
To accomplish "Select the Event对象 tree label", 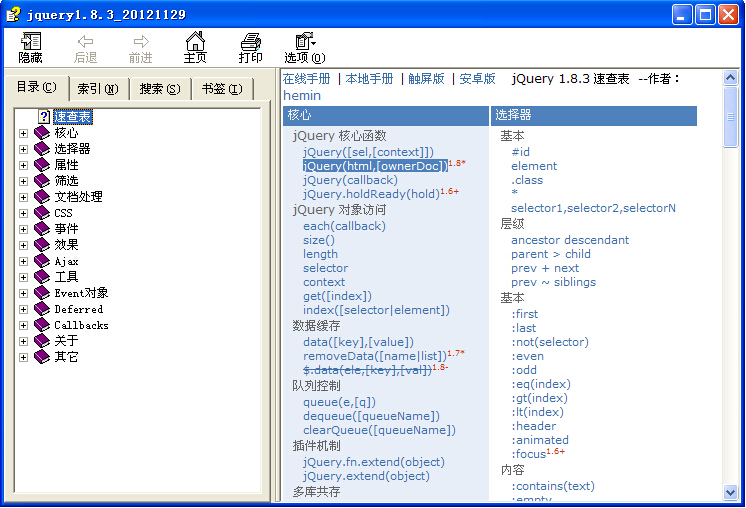I will (81, 293).
